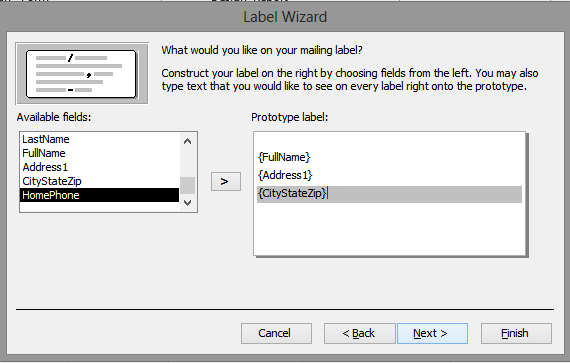Select FullName in Available fields

tap(99, 153)
